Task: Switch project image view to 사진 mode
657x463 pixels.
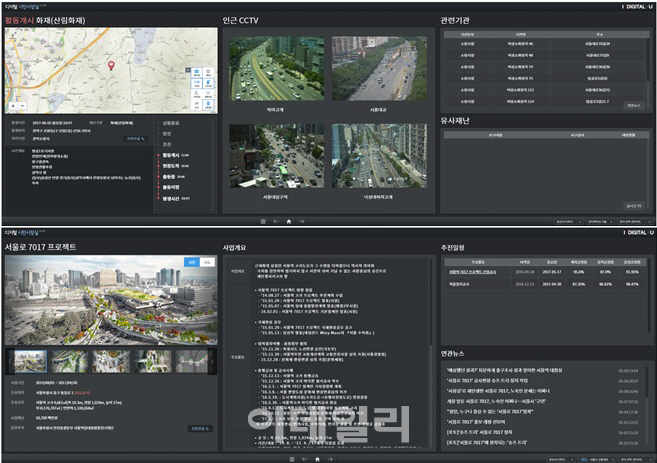Action: (192, 262)
